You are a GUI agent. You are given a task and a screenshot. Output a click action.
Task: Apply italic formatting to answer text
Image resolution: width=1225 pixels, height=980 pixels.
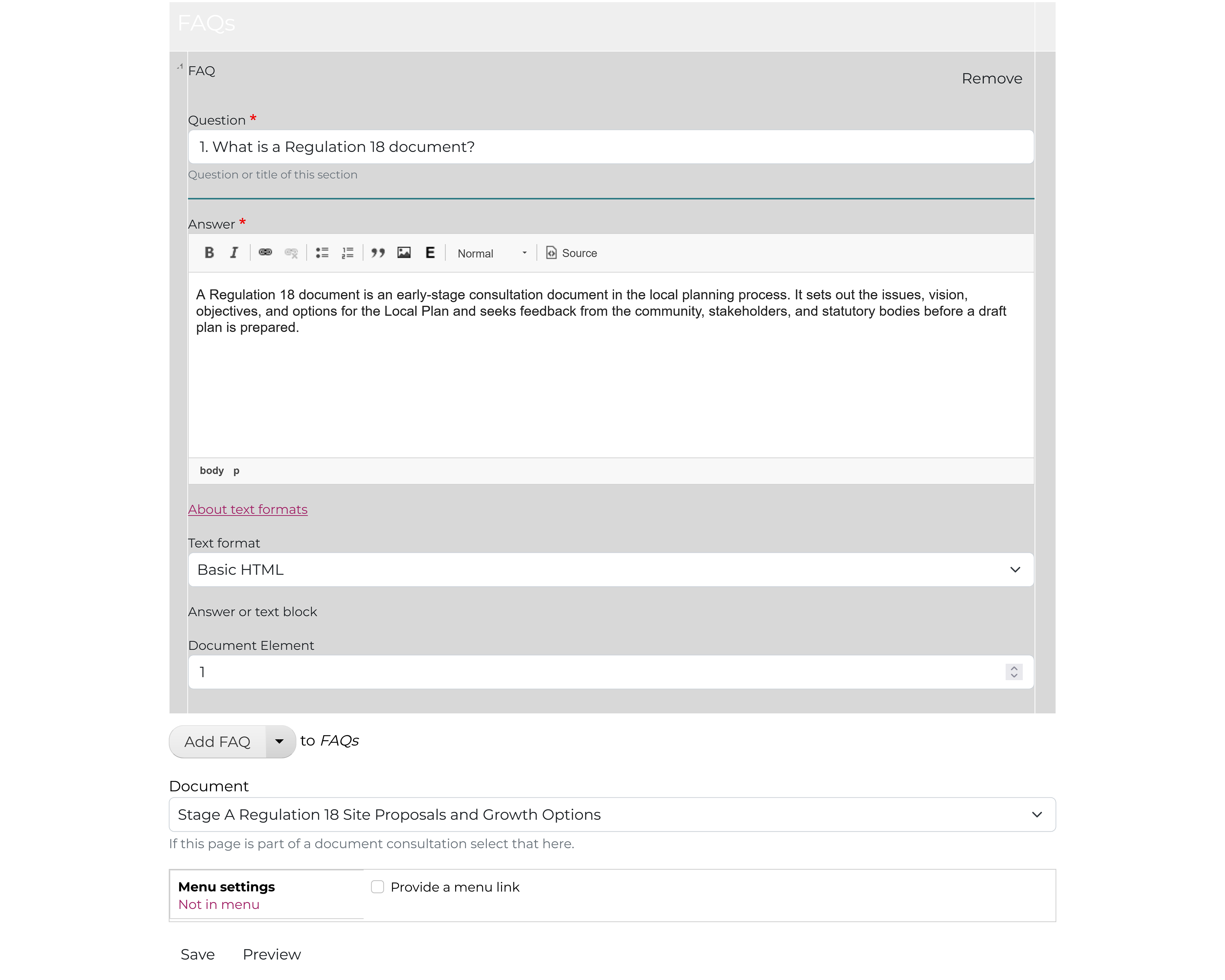pyautogui.click(x=234, y=253)
